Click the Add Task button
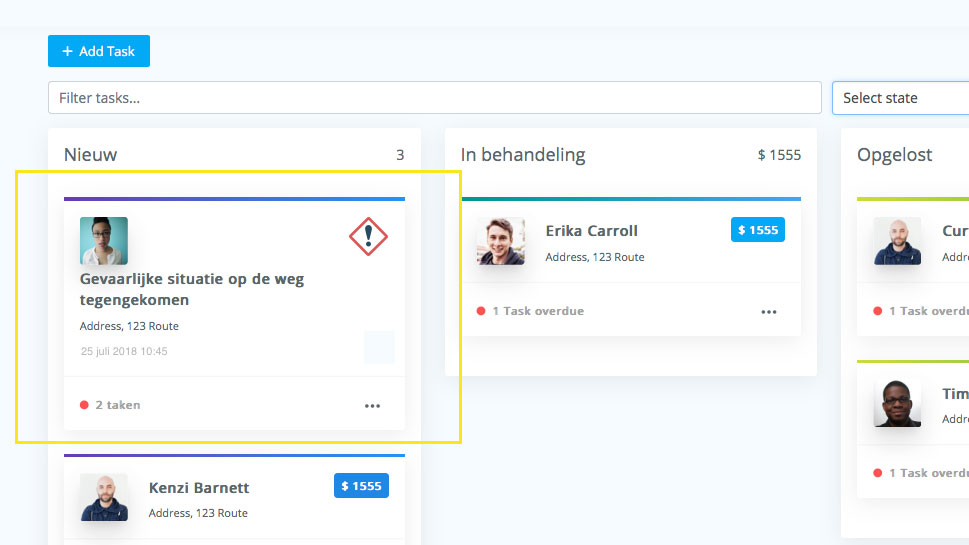This screenshot has height=545, width=969. [98, 51]
